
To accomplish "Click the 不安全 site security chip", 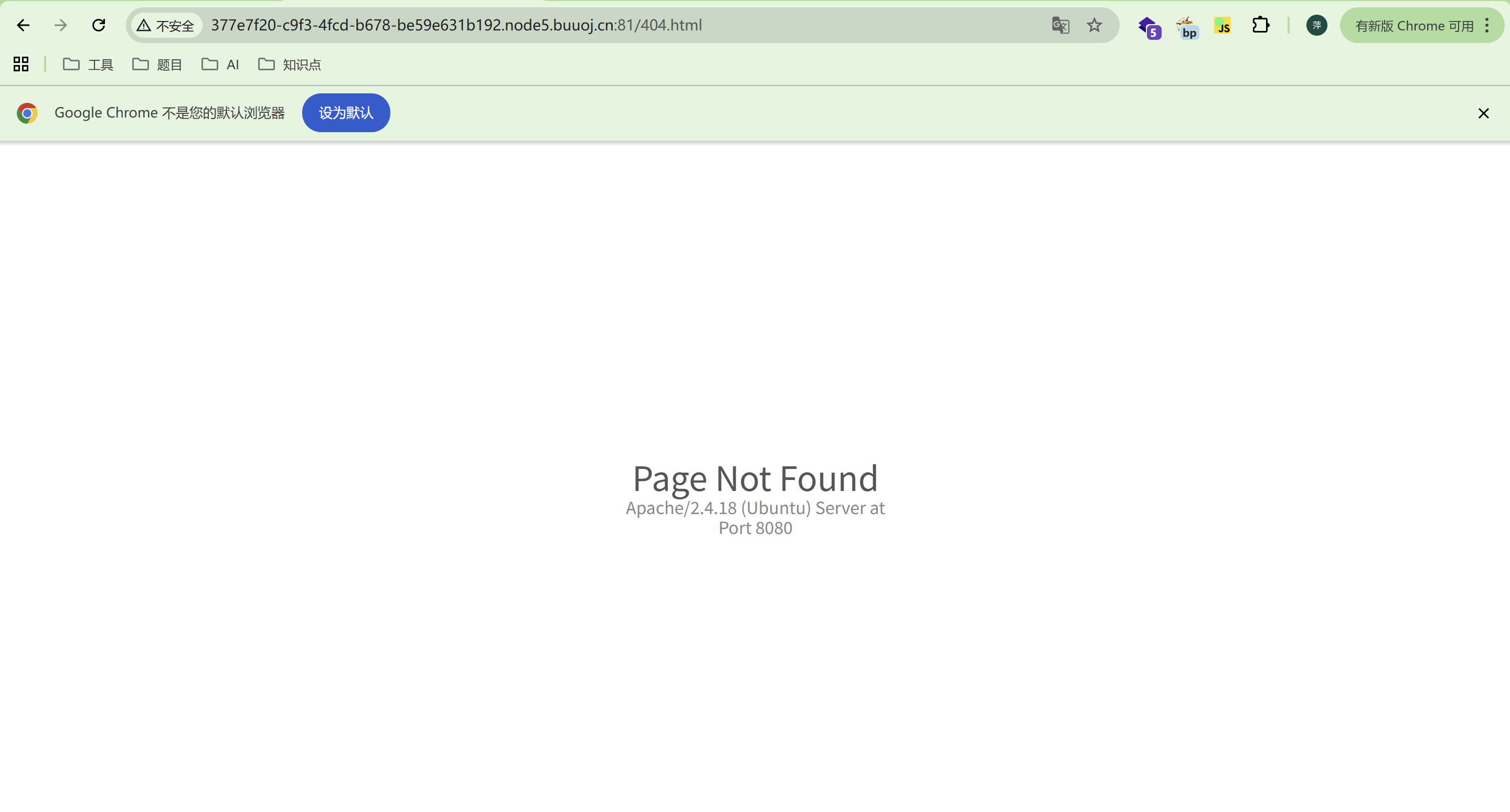I will 166,26.
